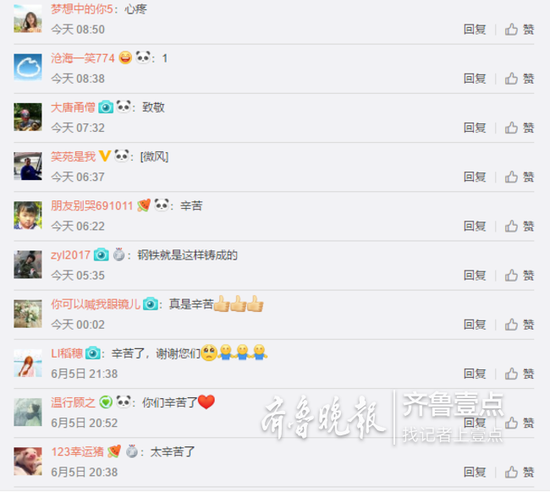Thumbs-up 你可以喊我眼镜儿's comment

click(x=519, y=324)
